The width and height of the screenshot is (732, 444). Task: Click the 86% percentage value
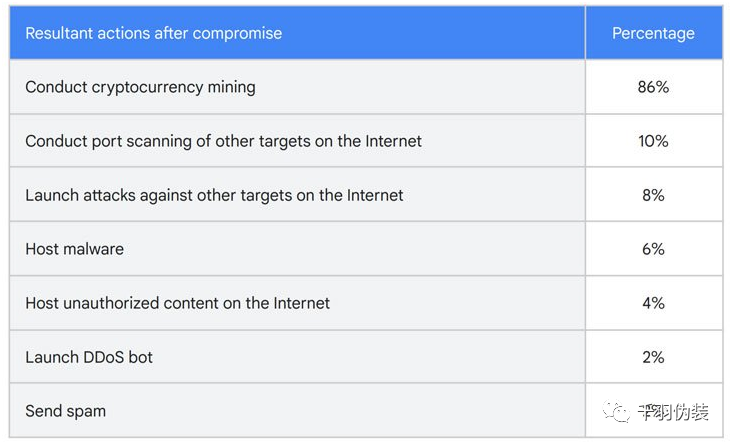[x=653, y=87]
